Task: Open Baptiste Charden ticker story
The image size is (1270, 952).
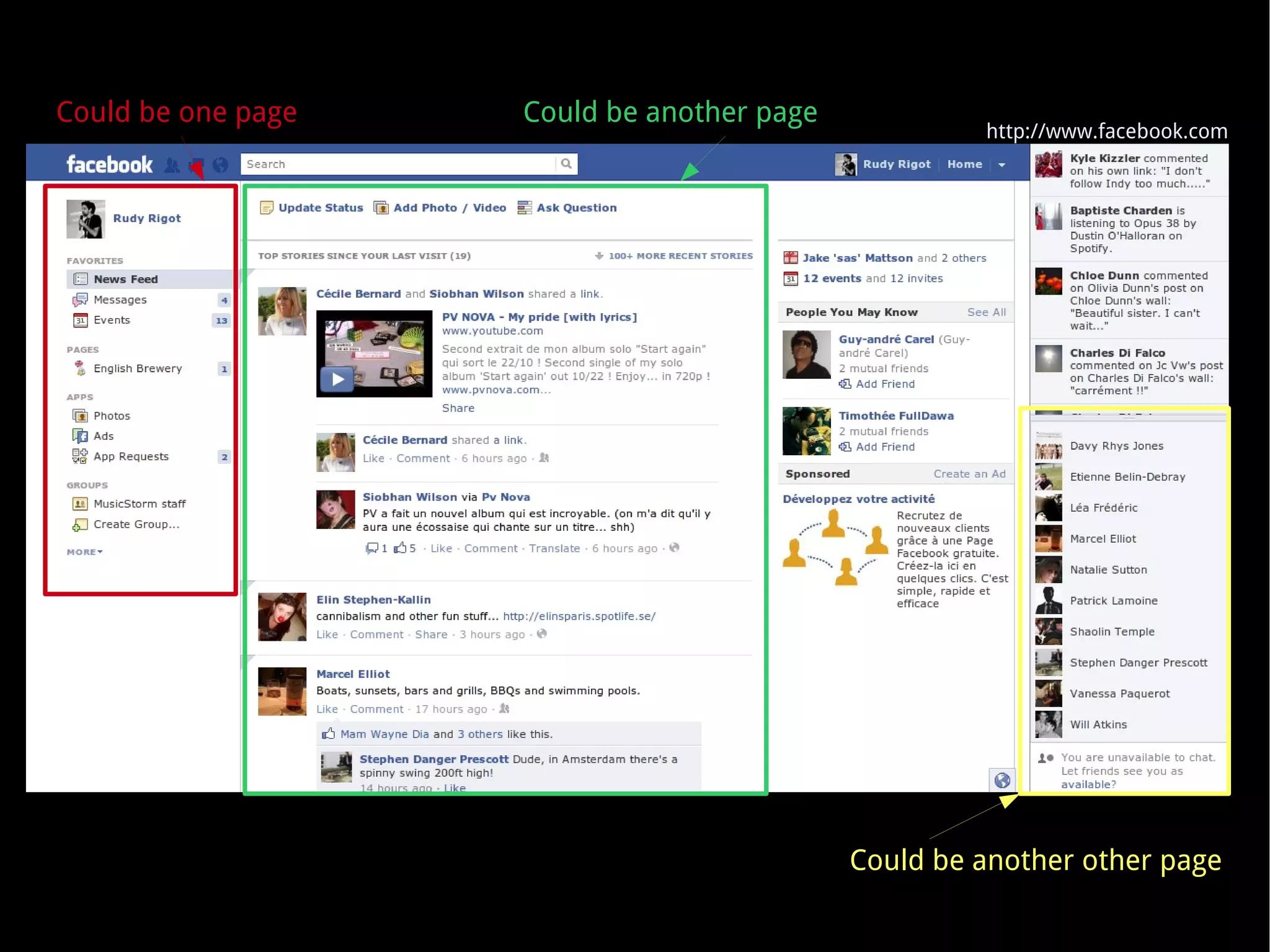Action: (1129, 229)
